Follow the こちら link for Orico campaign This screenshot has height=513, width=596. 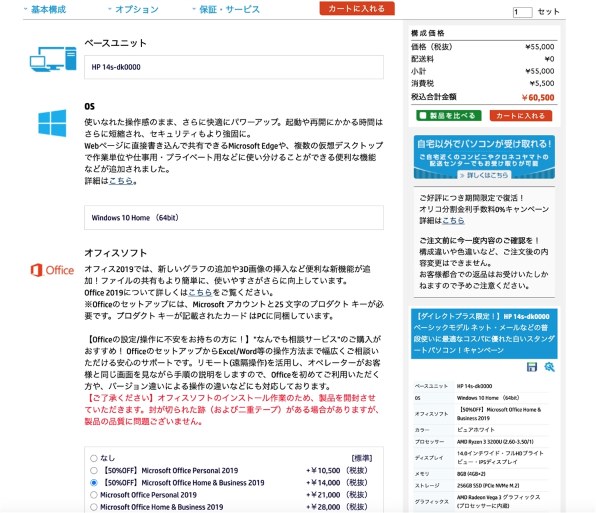[453, 220]
